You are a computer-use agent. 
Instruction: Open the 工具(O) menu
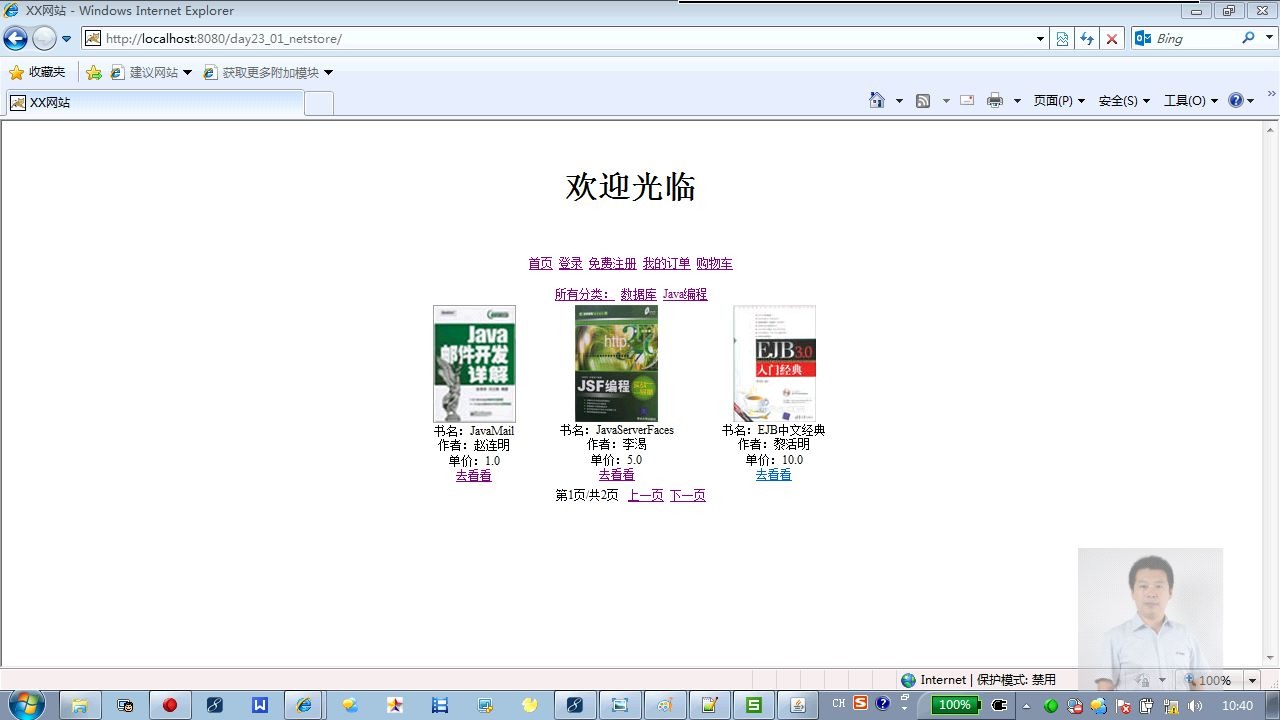click(1191, 101)
